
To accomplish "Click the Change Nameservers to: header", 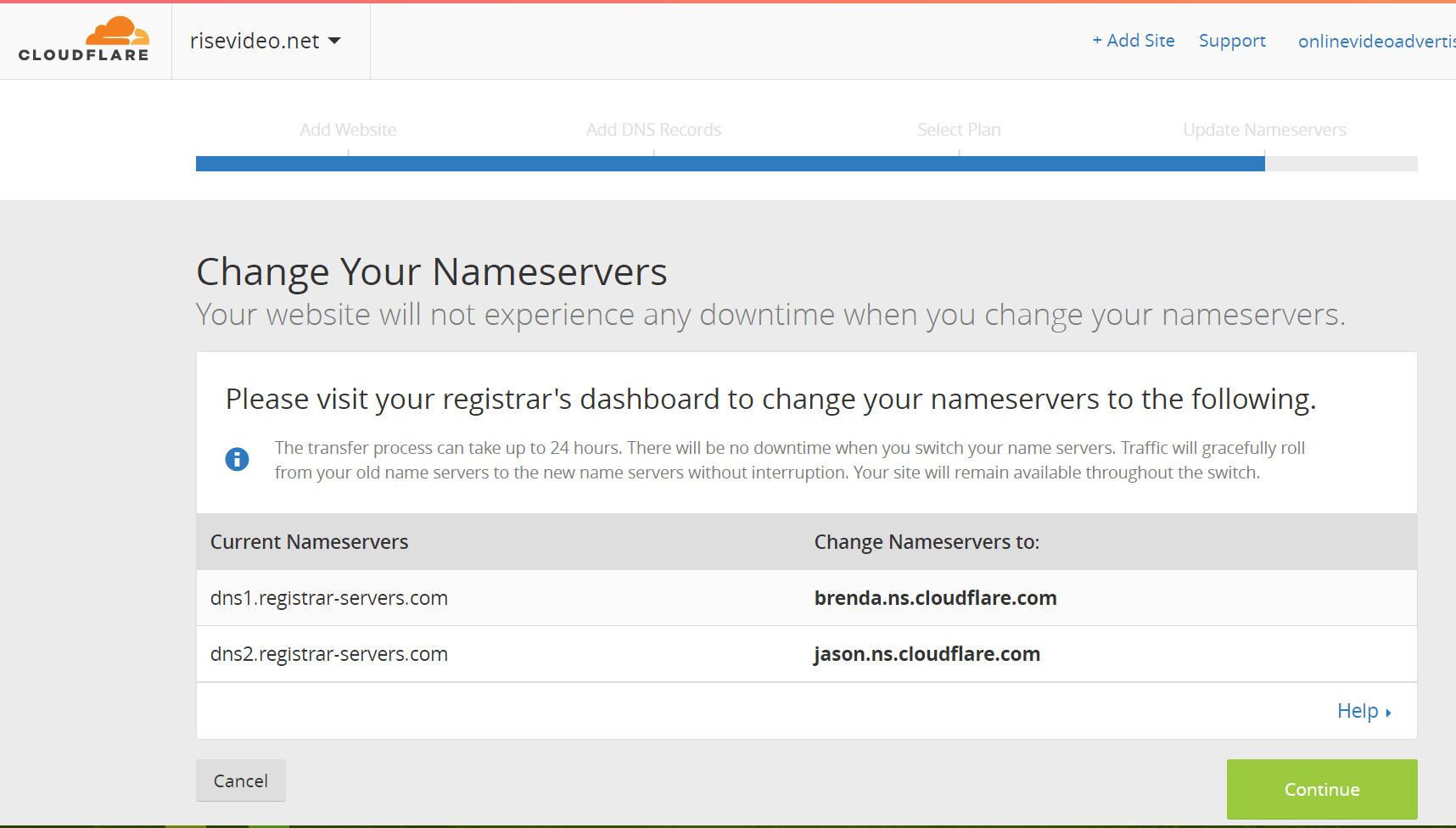I will (x=927, y=542).
